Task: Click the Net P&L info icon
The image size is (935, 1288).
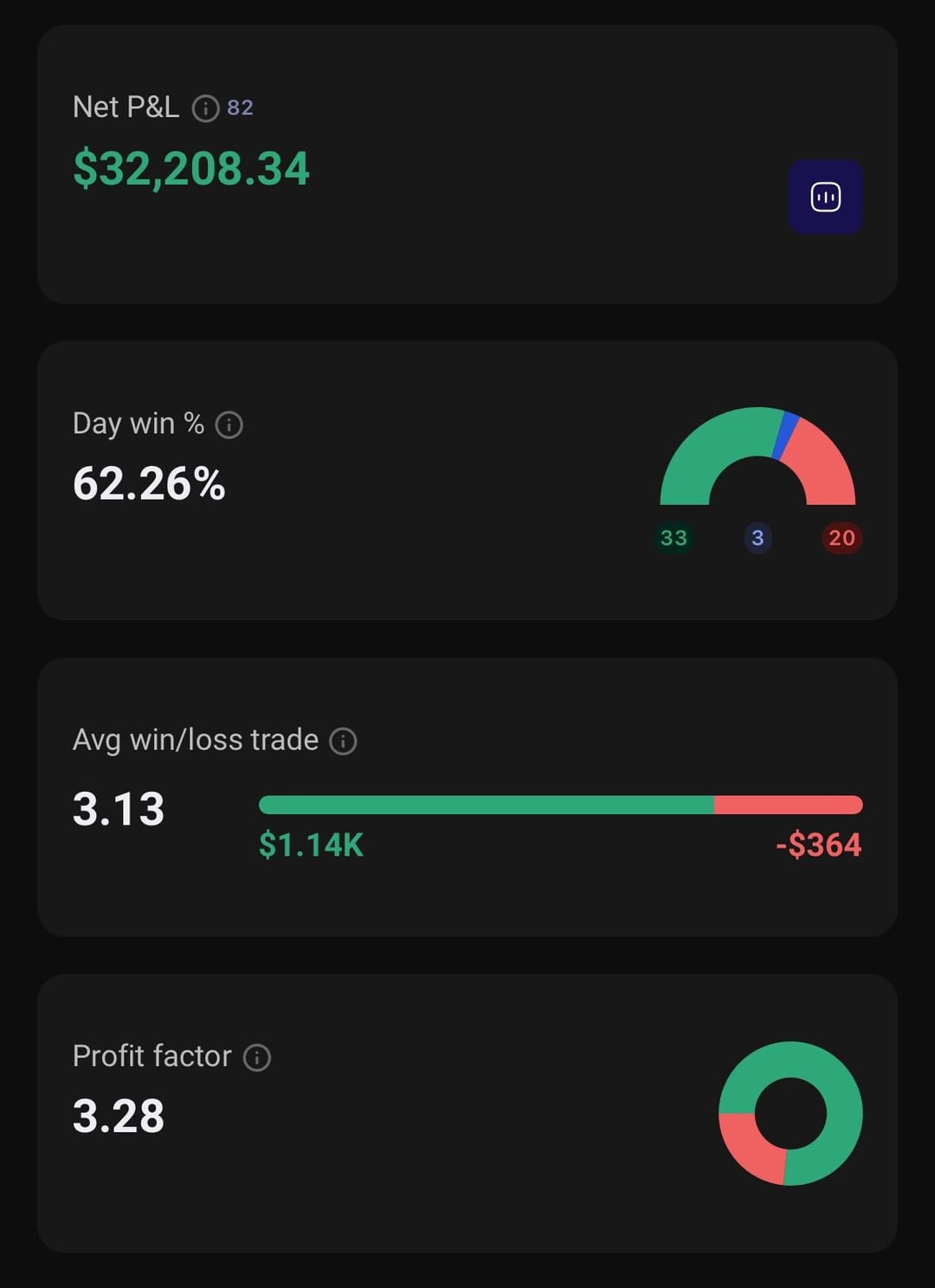Action: click(x=205, y=108)
